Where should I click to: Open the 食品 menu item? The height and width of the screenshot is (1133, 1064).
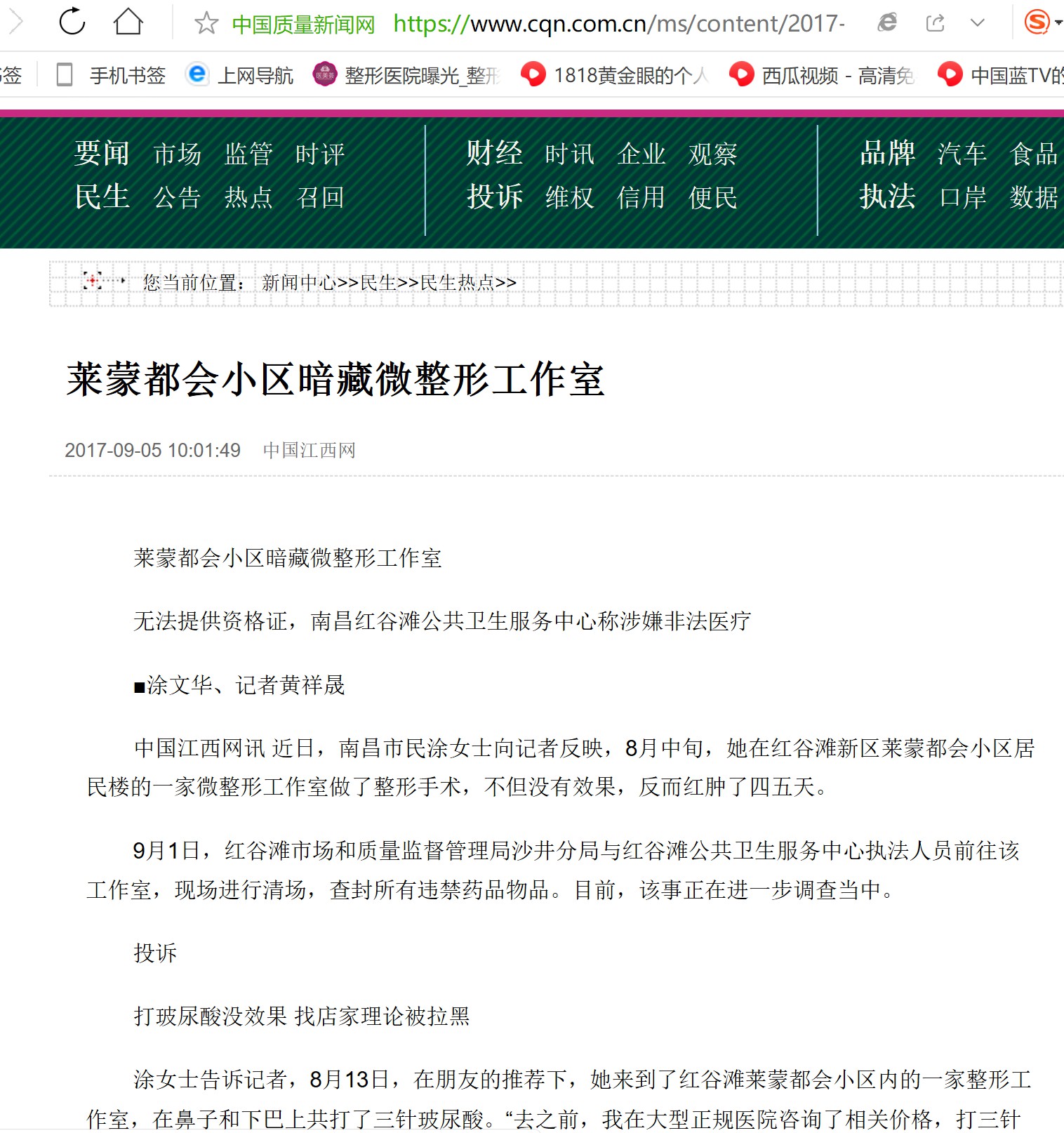pos(1035,154)
